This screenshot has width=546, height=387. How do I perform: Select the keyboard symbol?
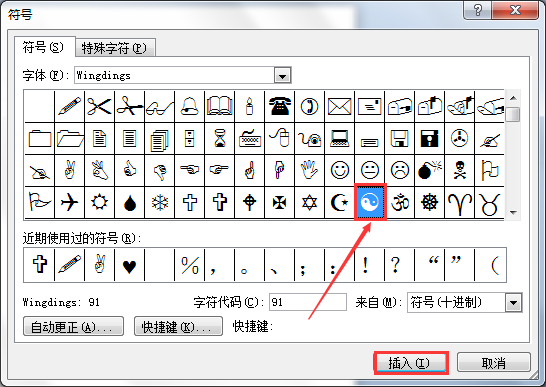(249, 138)
